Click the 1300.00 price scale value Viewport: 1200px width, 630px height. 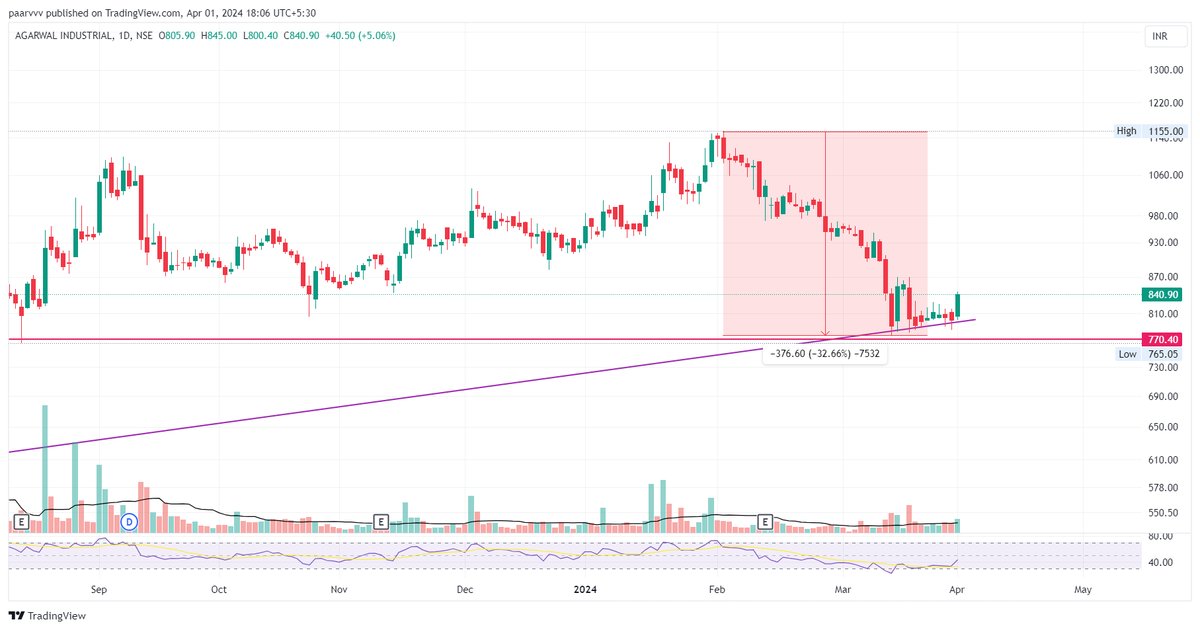pos(1165,70)
